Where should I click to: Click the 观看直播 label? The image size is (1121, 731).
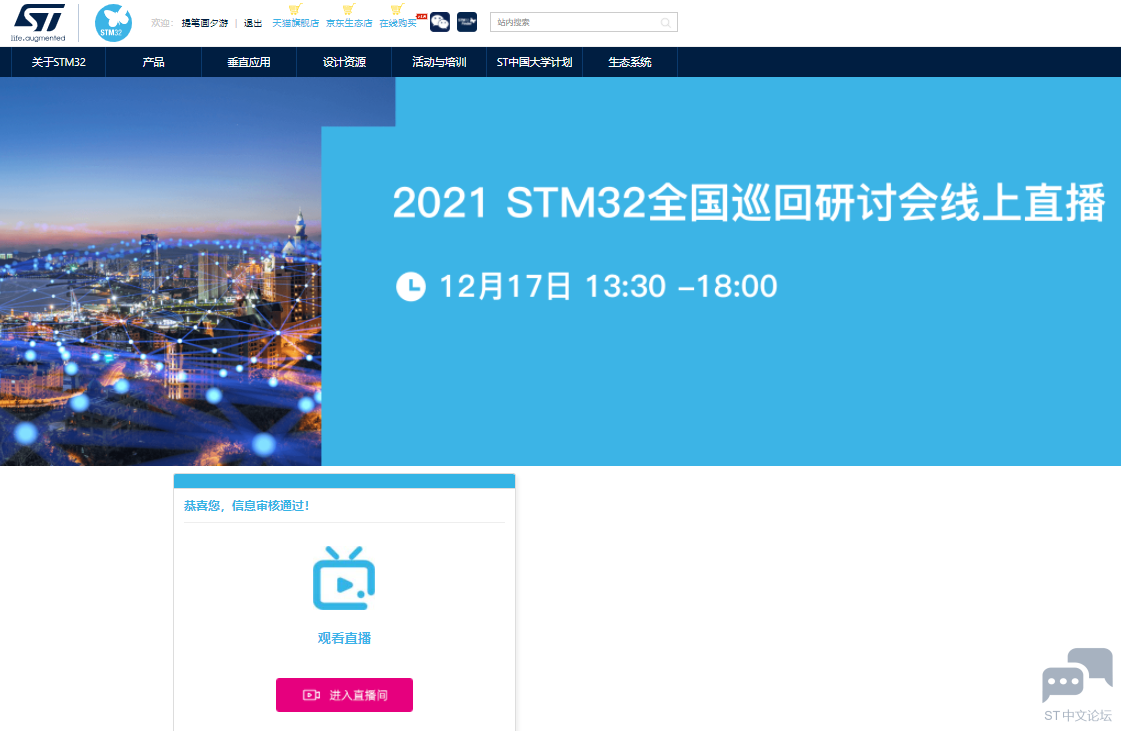pos(344,638)
